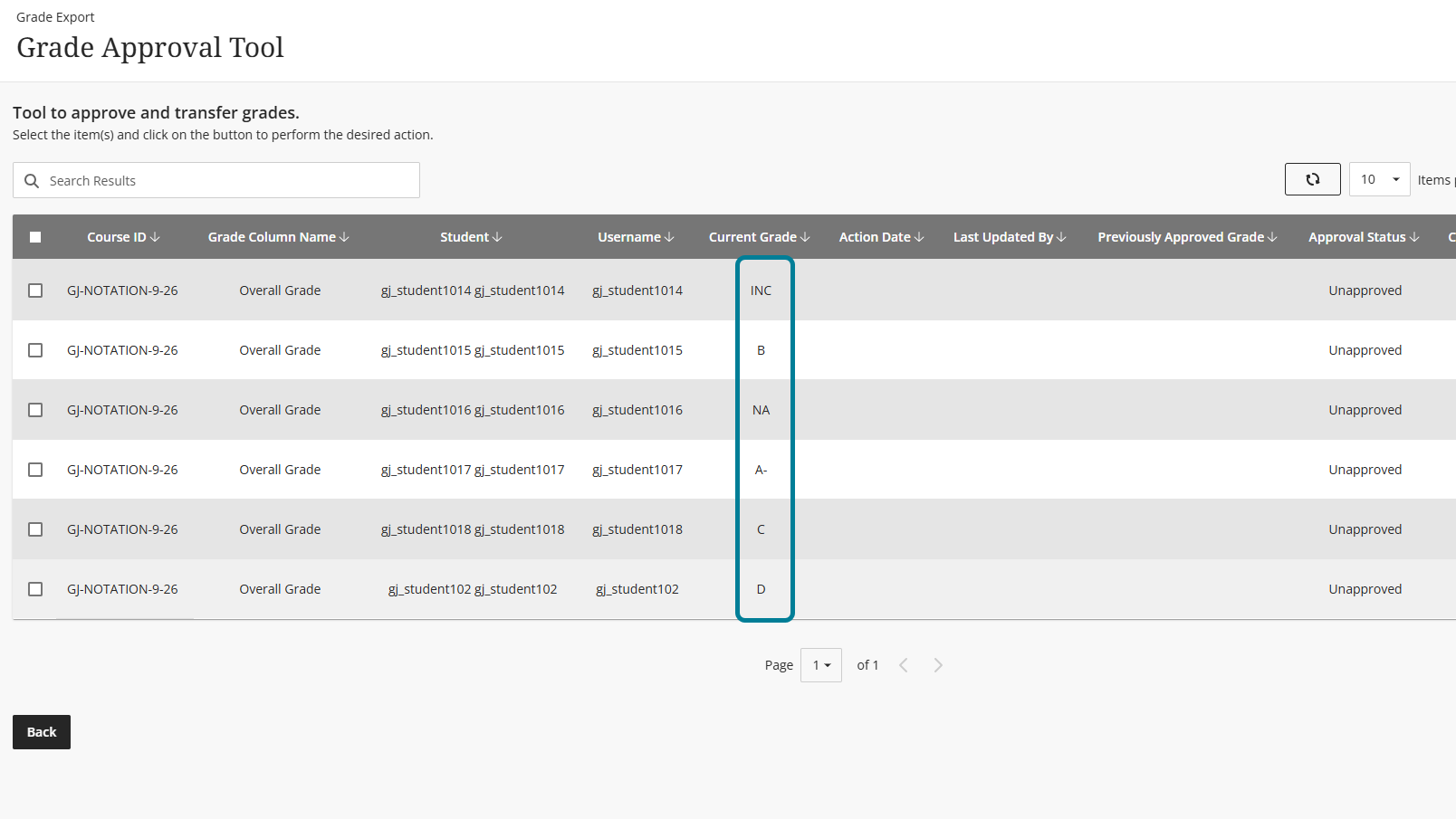
Task: Sort by Approval Status arrow
Action: coord(1414,237)
